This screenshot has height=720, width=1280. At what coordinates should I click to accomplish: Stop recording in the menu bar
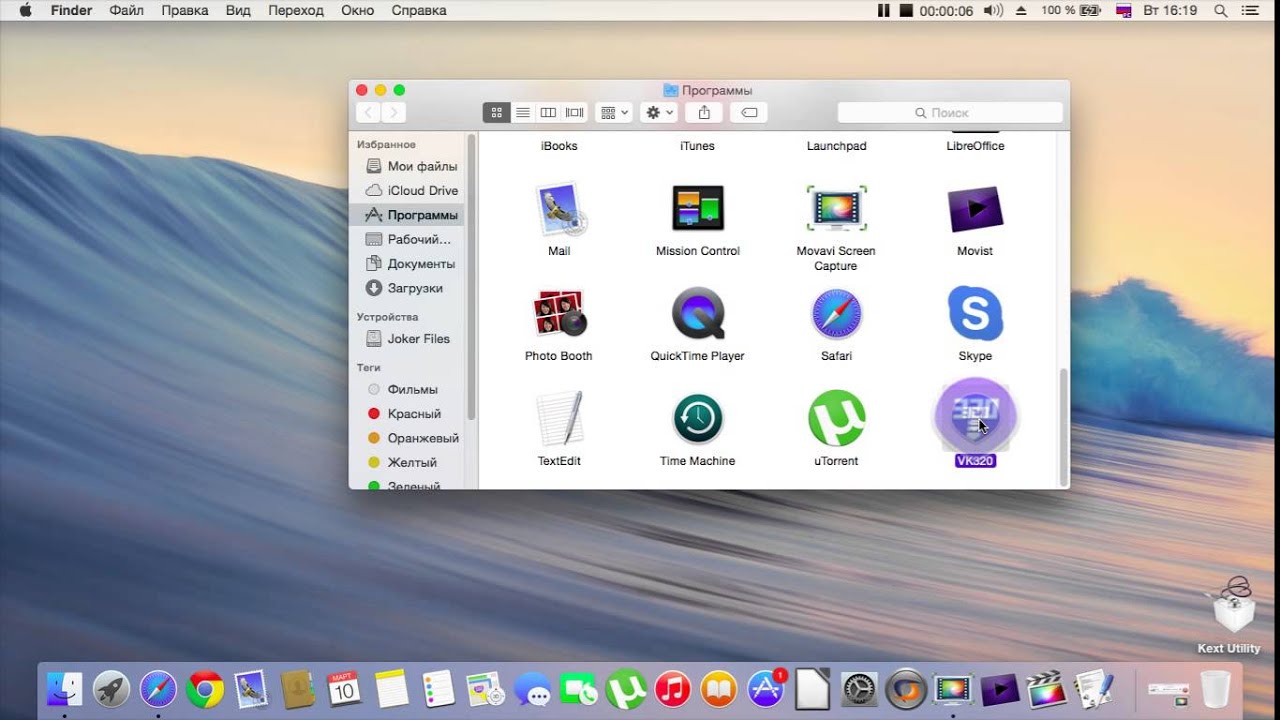click(906, 11)
